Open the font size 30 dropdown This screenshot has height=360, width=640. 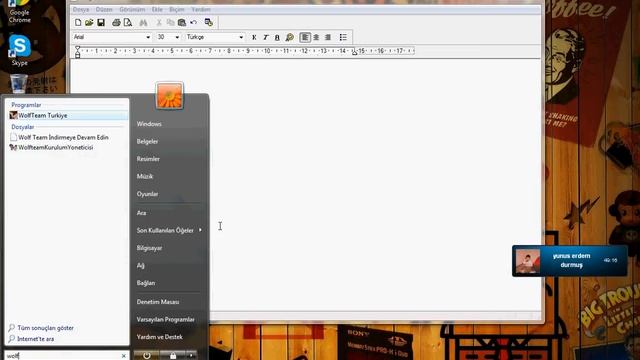tap(177, 37)
